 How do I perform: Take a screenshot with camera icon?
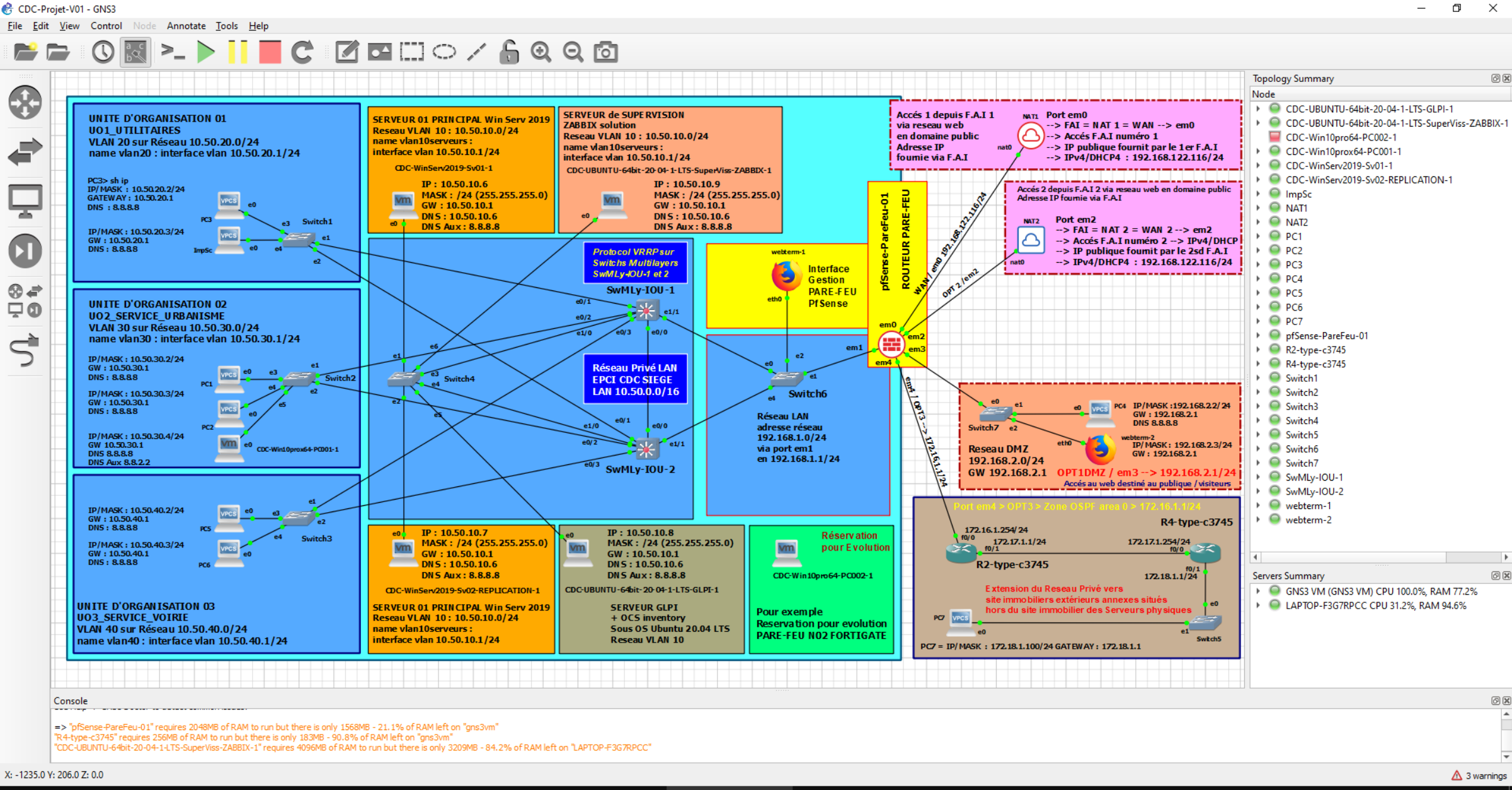click(x=605, y=52)
